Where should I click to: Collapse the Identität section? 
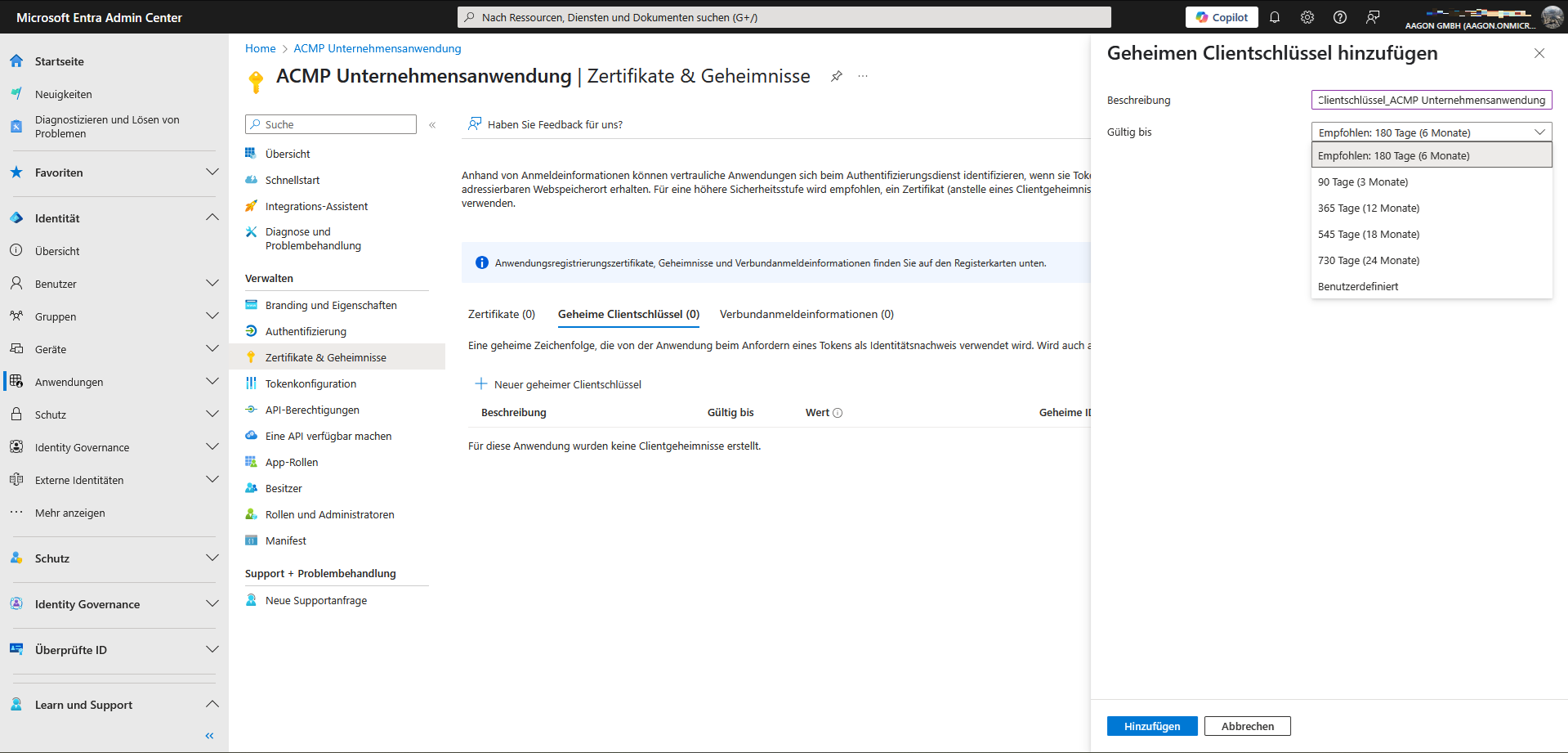pyautogui.click(x=212, y=218)
